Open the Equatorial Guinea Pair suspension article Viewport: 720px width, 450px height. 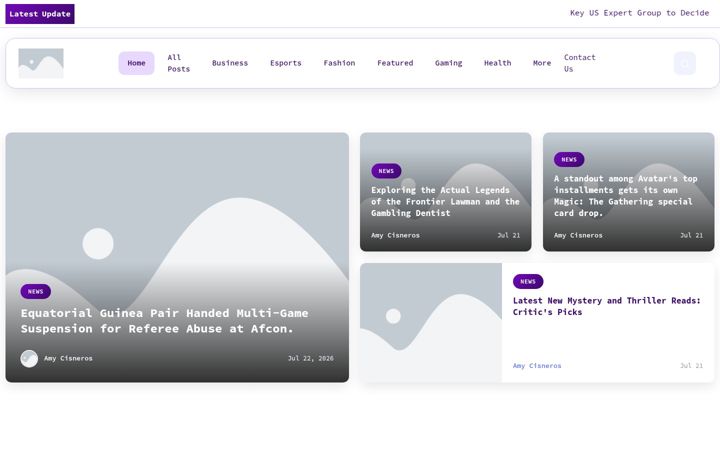[x=164, y=321]
